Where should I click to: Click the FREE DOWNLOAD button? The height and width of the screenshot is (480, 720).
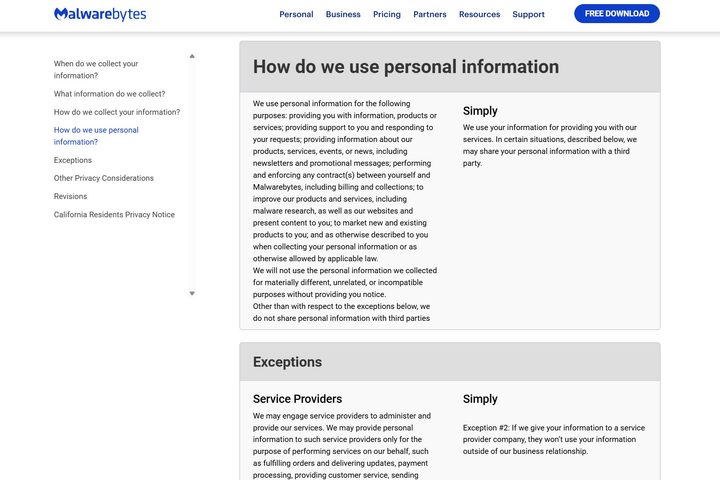[x=617, y=14]
